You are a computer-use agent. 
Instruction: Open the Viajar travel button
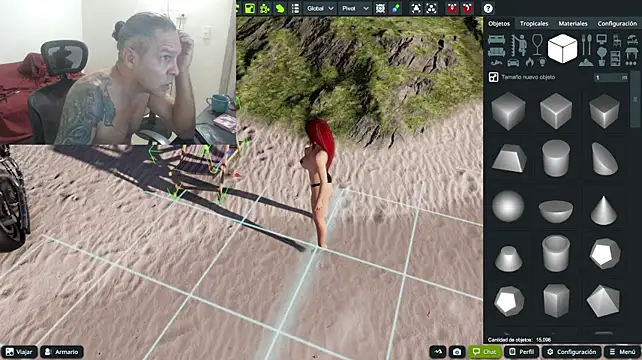19,352
